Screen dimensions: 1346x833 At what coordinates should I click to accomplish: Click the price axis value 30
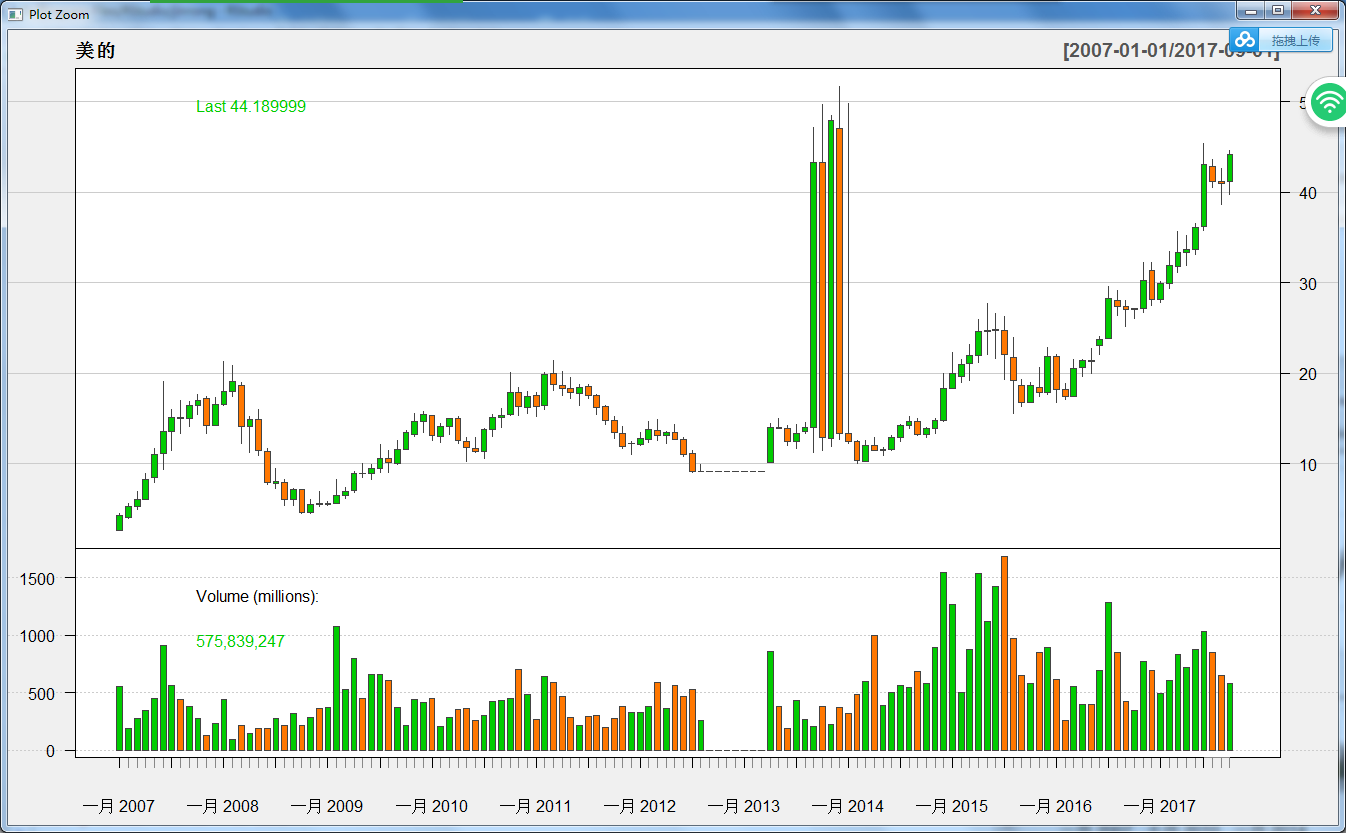[x=1307, y=284]
